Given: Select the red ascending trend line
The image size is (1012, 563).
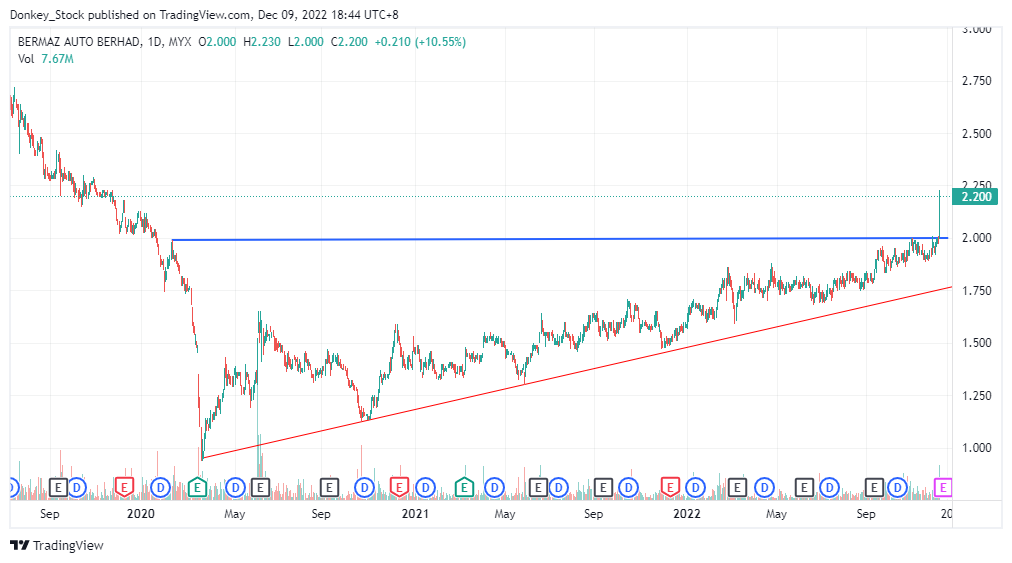Looking at the screenshot, I should point(577,373).
